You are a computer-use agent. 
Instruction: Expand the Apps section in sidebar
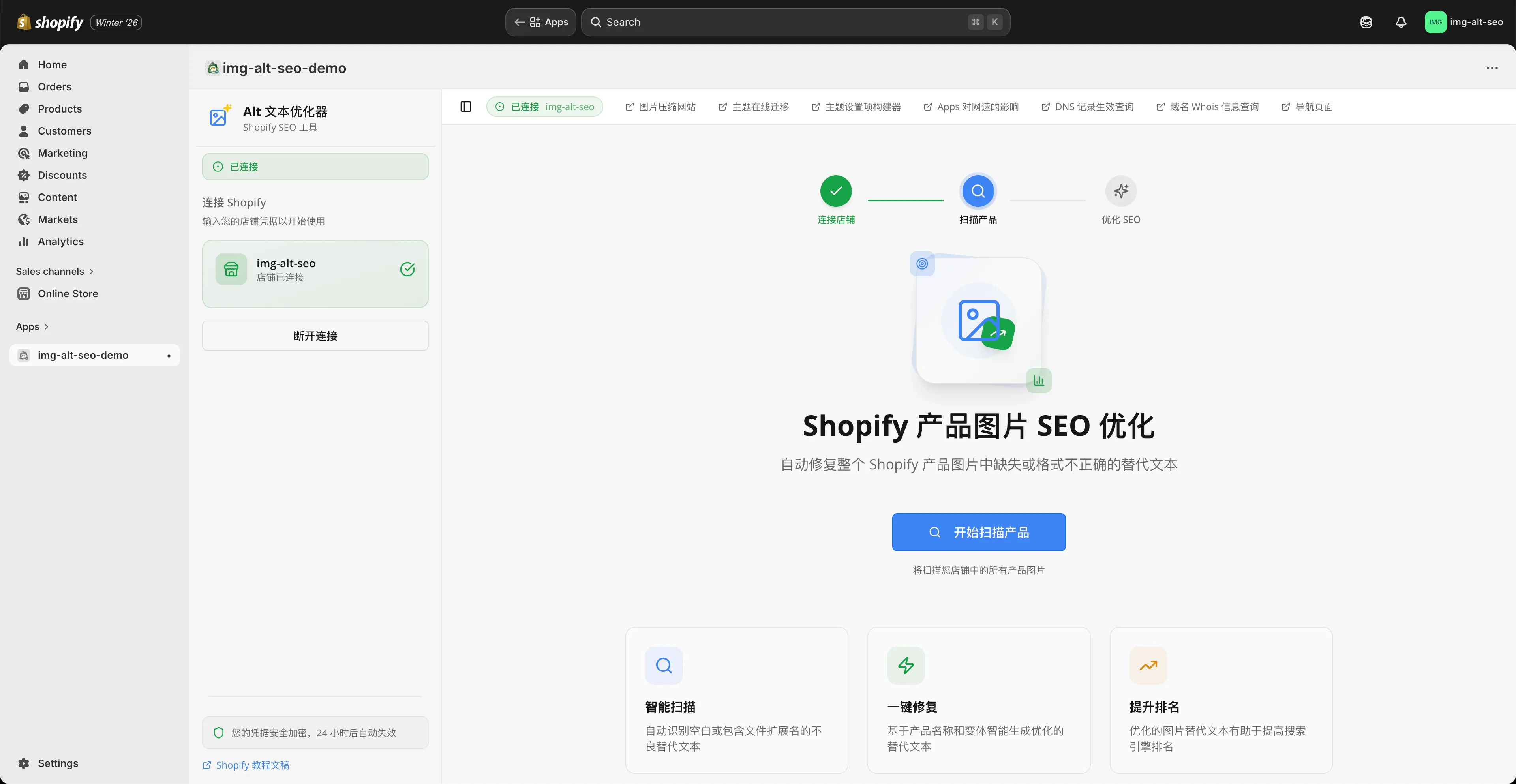coord(32,327)
